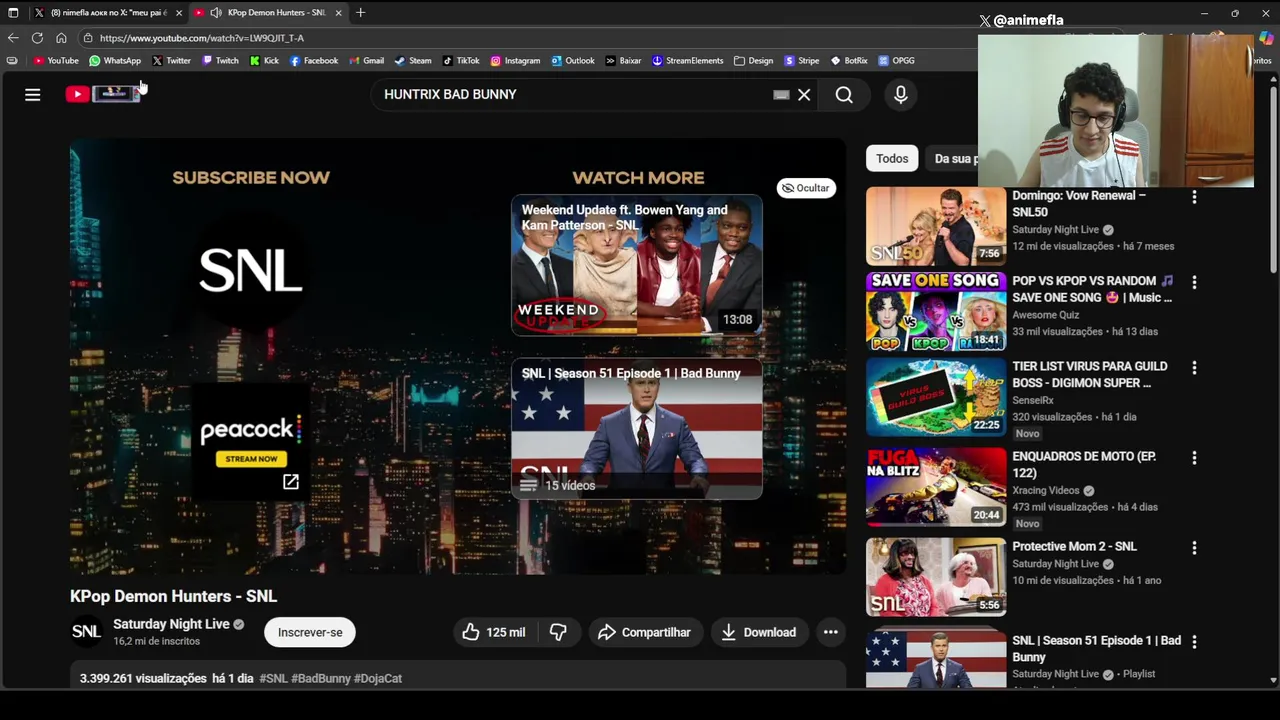Open SNL Season 51 Episode 1 end-screen playlist
Screen dimensions: 1280x720
click(x=637, y=428)
